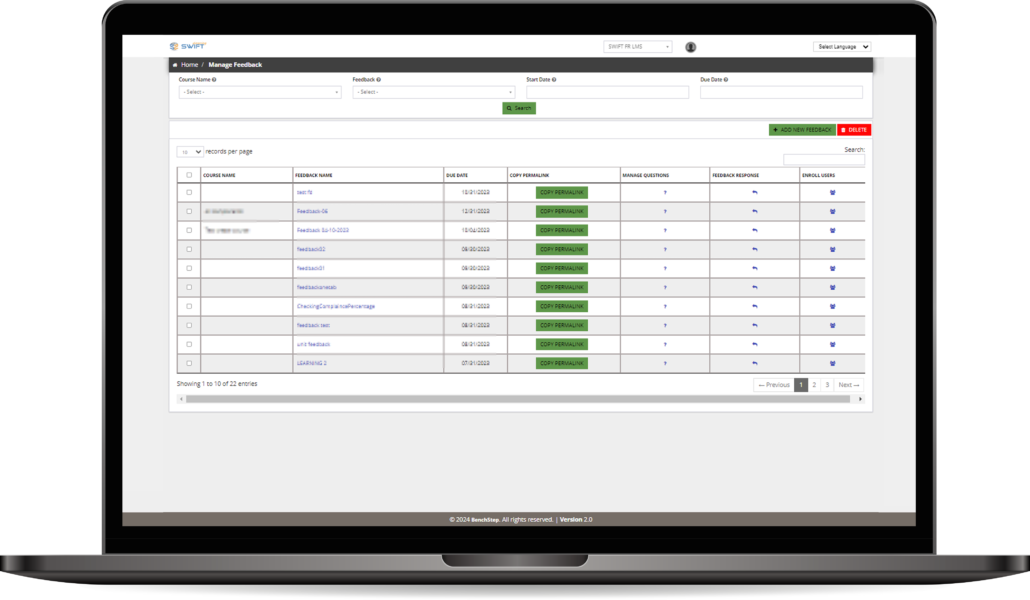Click Start Date help info icon

554,80
